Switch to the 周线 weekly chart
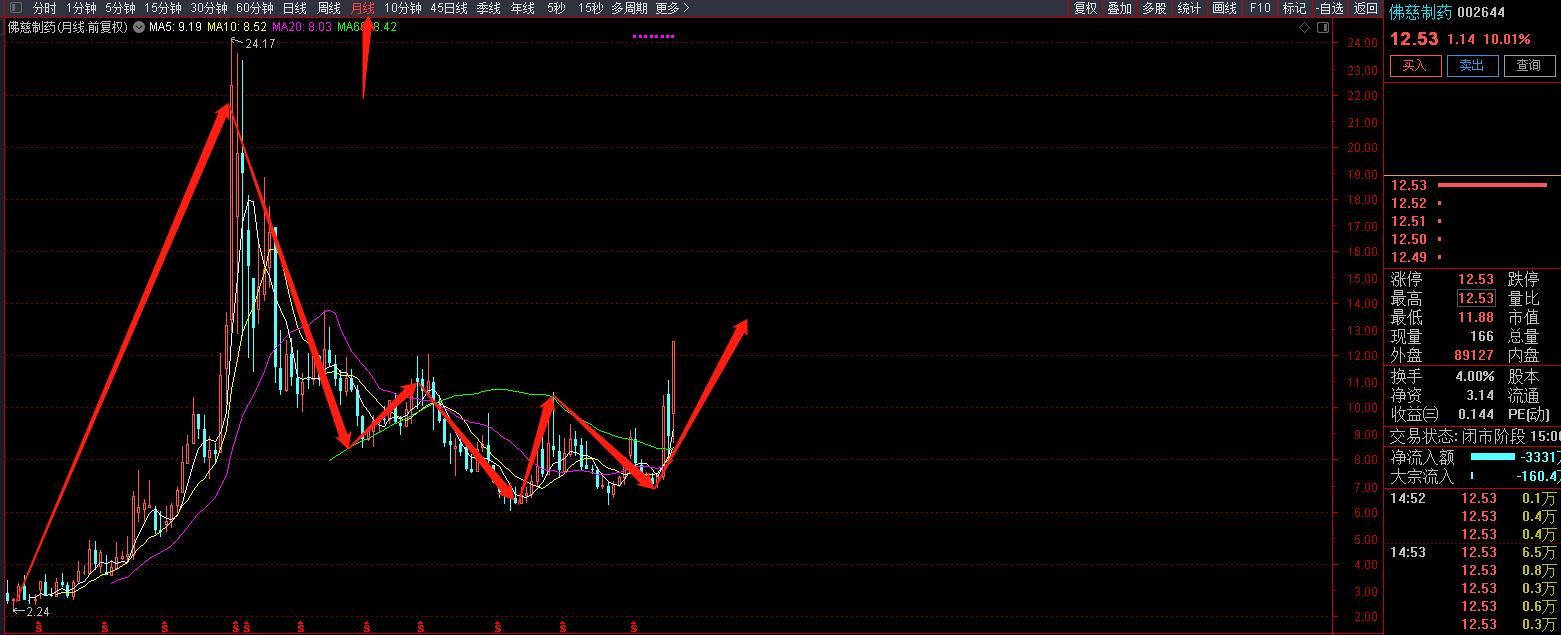This screenshot has height=635, width=1561. [x=329, y=8]
